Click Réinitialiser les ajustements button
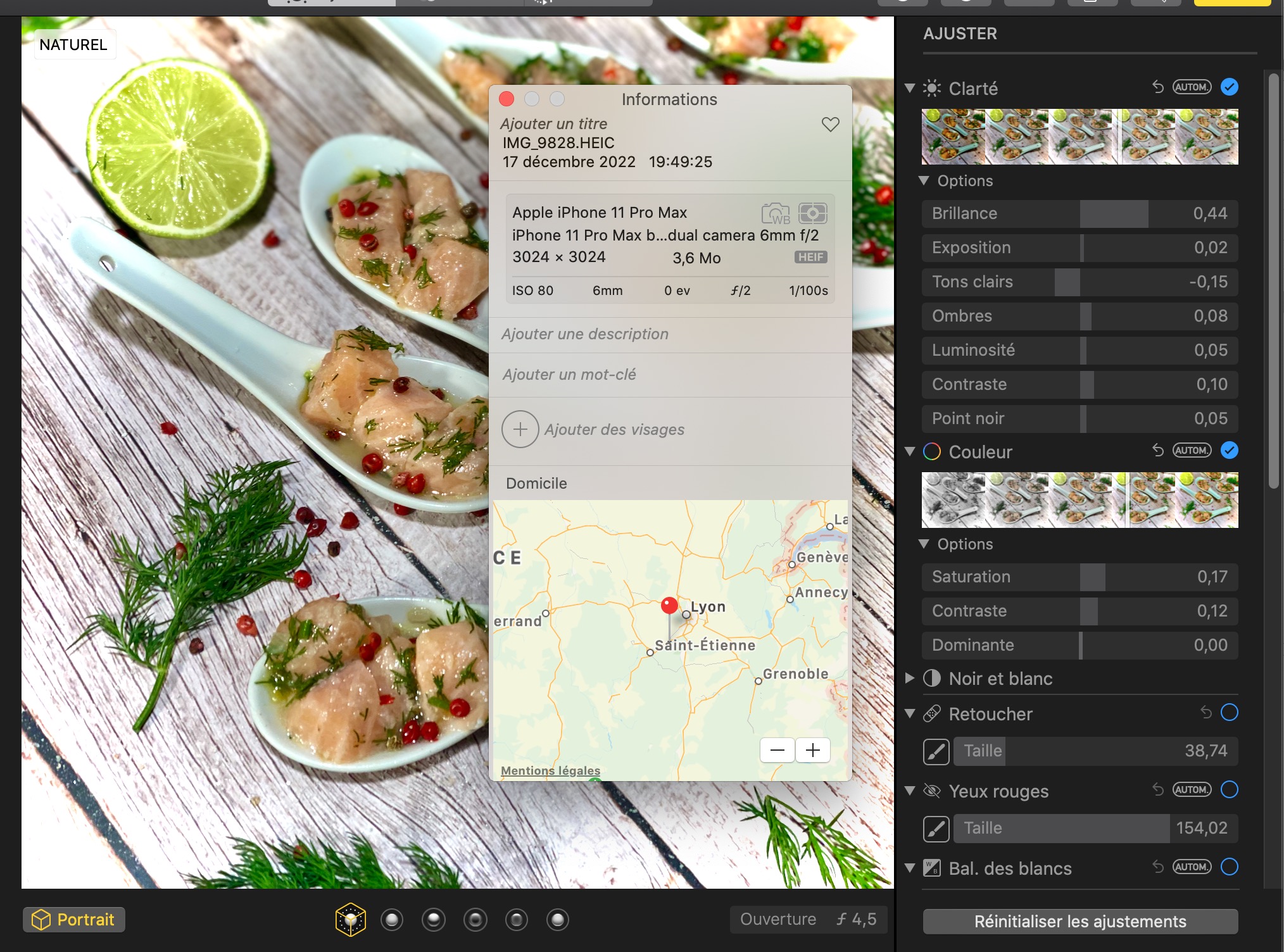 pos(1079,922)
